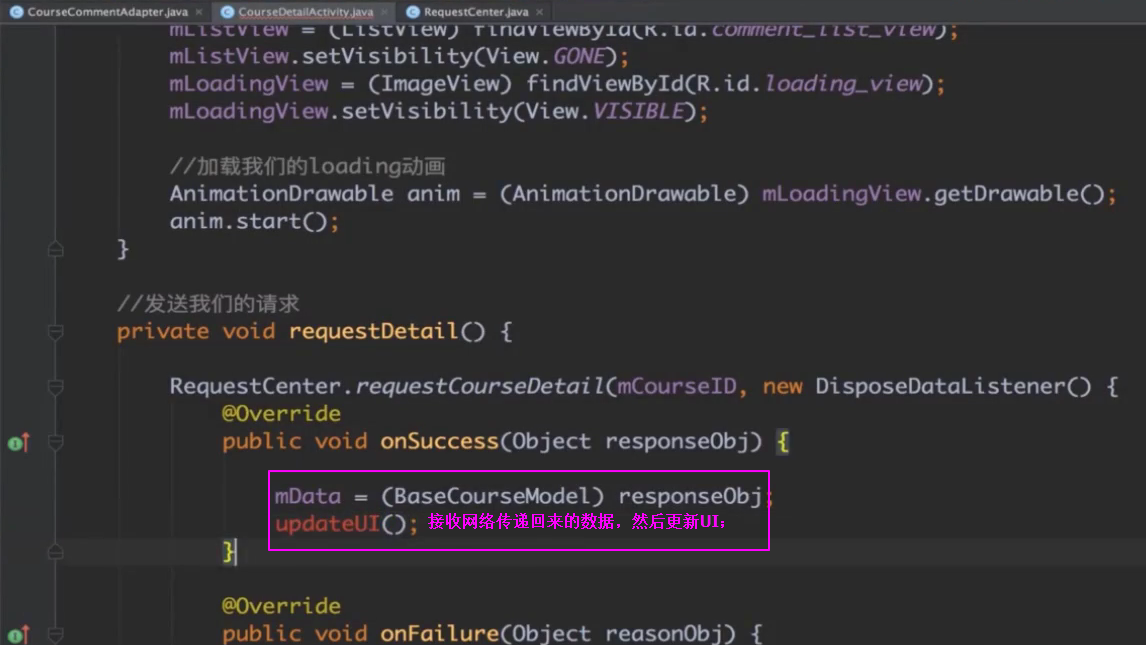Click 'findViewById' on the mLoadingView line
The height and width of the screenshot is (645, 1146).
tap(604, 84)
